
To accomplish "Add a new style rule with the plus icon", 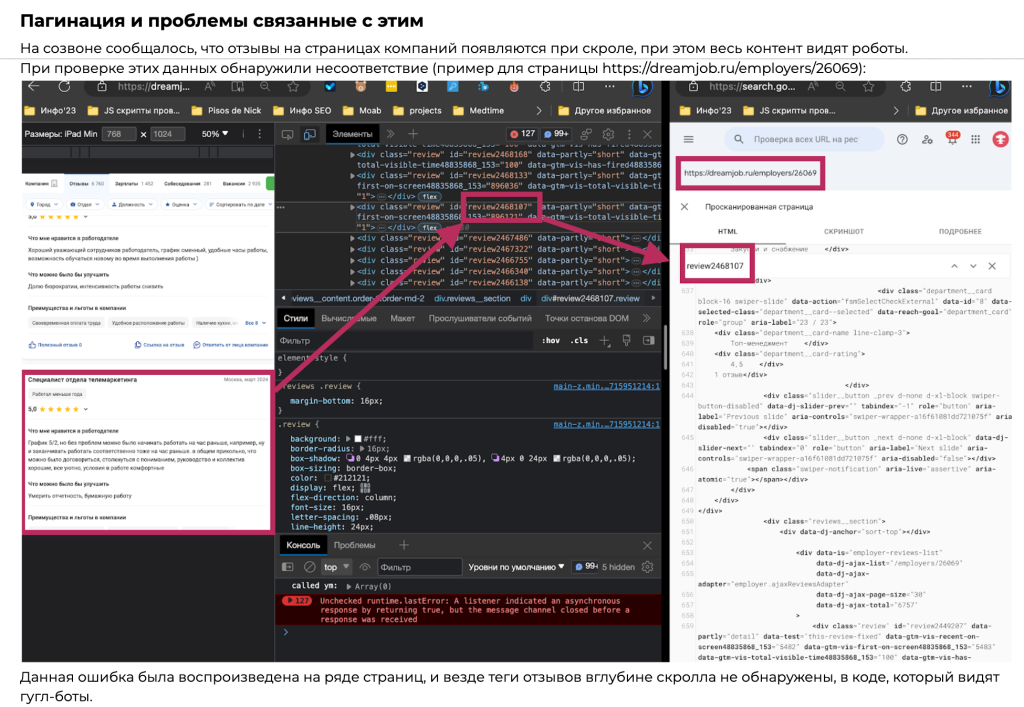I will click(605, 340).
